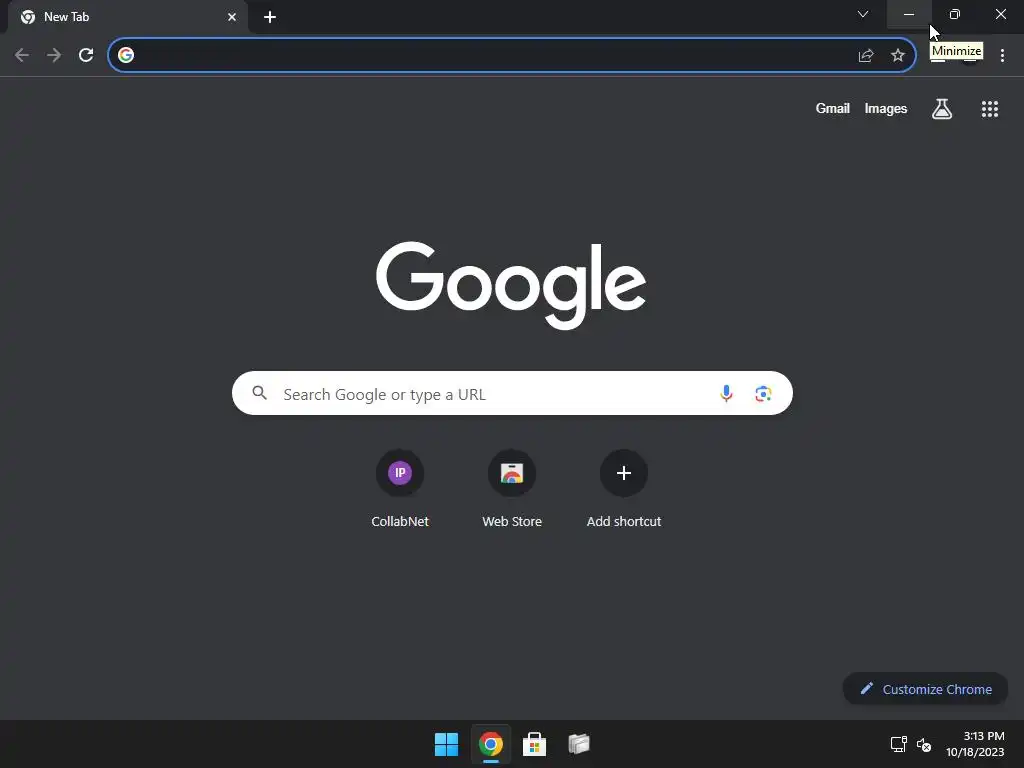Viewport: 1024px width, 768px height.
Task: Go forward using the forward arrow
Action: tap(54, 55)
